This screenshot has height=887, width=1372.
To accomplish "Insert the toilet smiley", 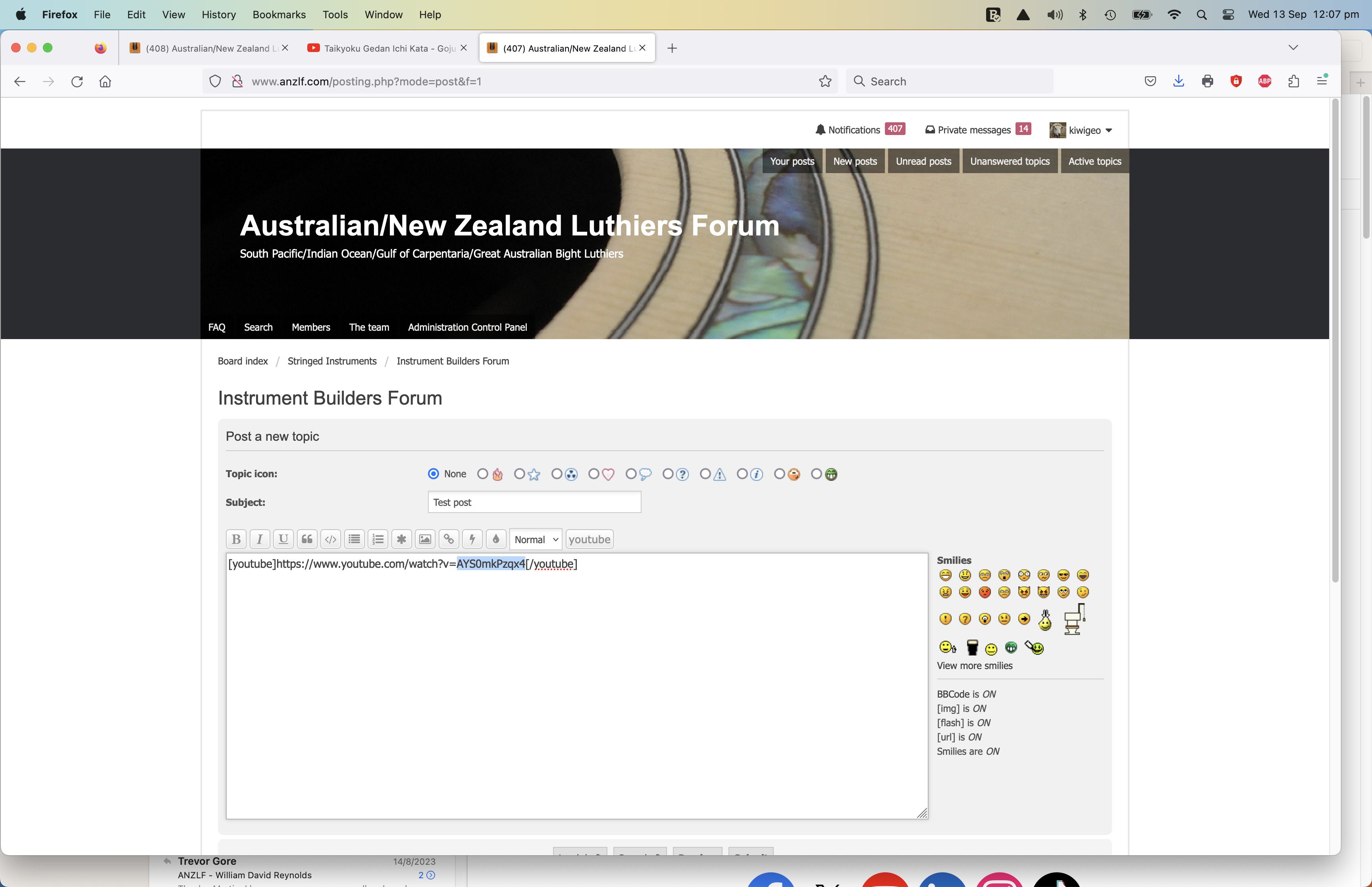I will point(1074,619).
